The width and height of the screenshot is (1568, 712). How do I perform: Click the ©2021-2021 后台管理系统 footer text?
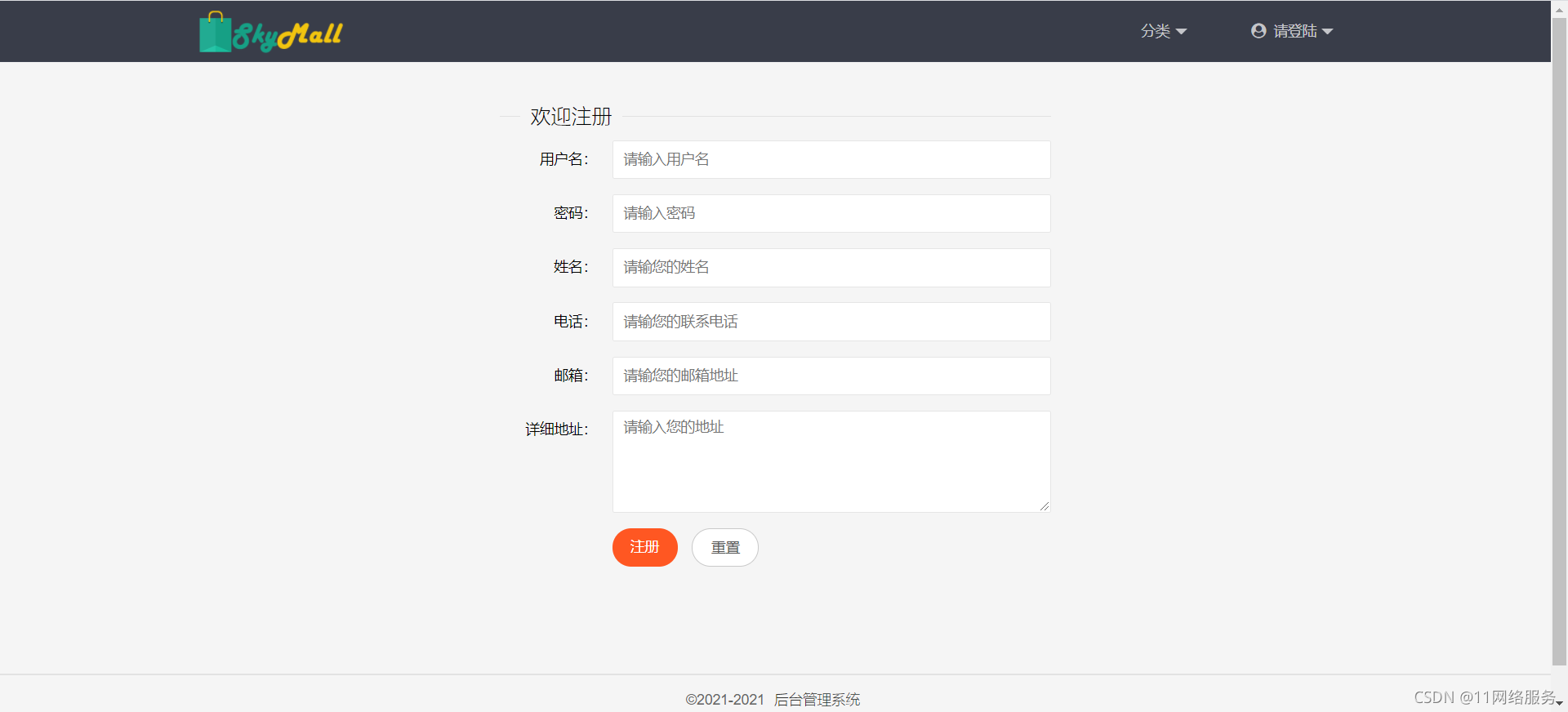(773, 700)
